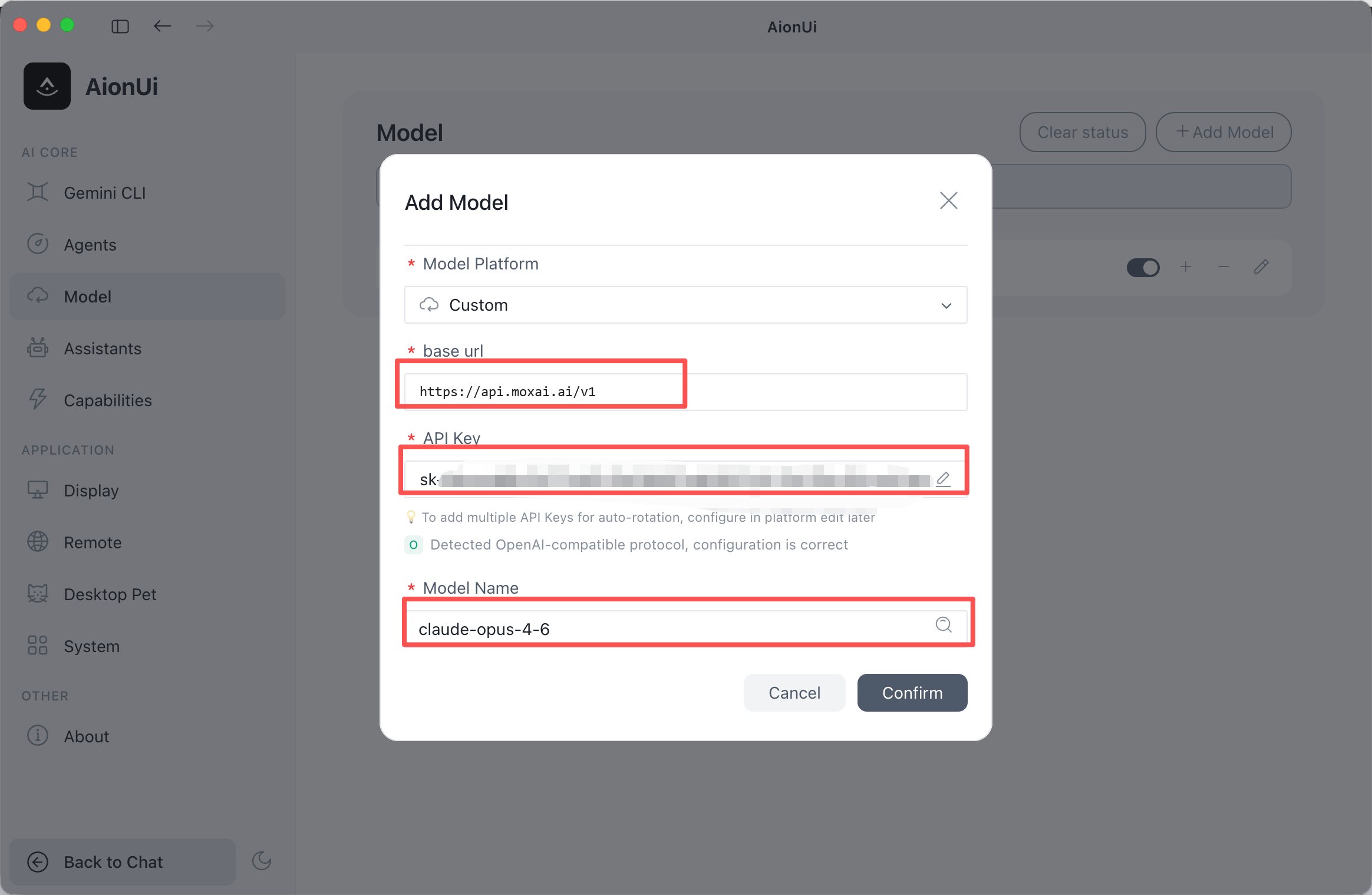Click the pencil icon in API Key field
Image resolution: width=1372 pixels, height=895 pixels.
coord(943,478)
